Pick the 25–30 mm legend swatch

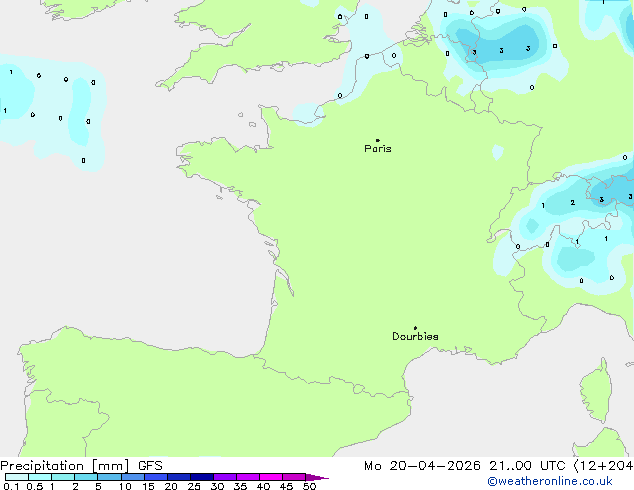(202, 477)
